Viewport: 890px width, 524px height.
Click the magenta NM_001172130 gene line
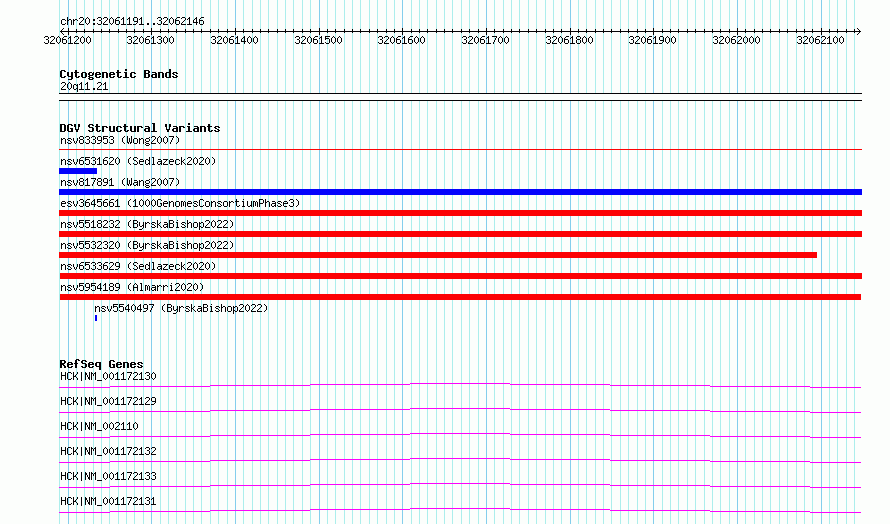[460, 385]
